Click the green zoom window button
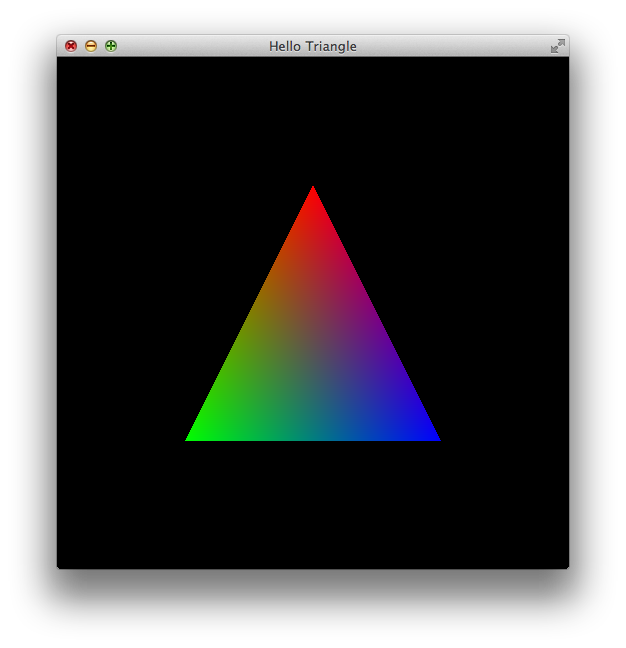 [x=111, y=46]
